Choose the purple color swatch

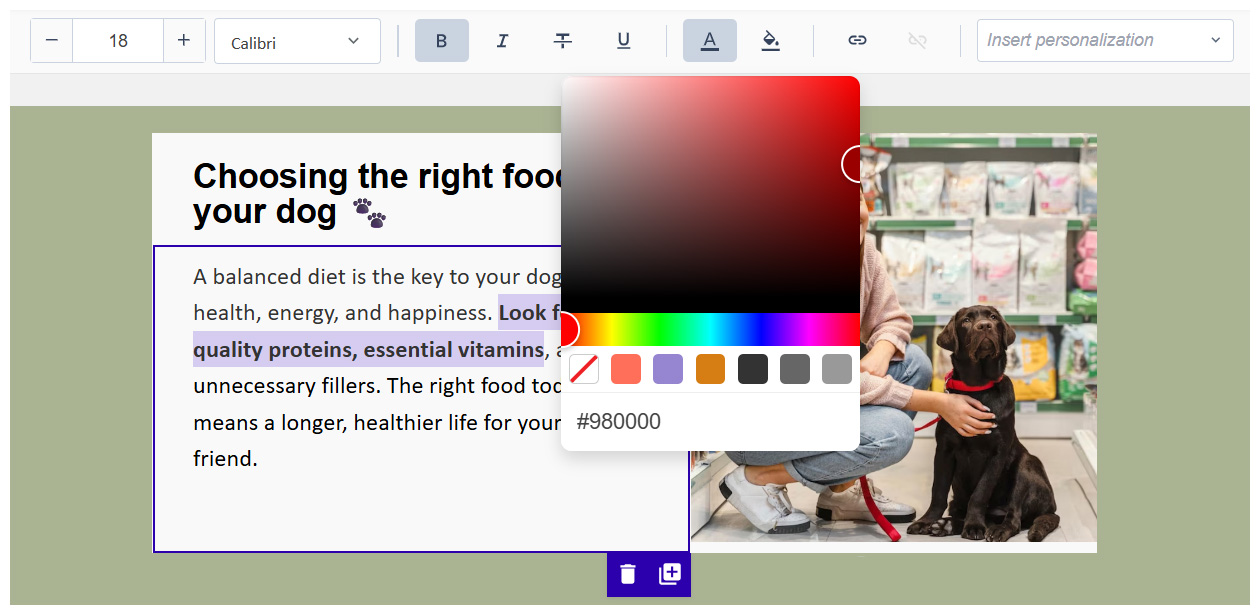668,369
